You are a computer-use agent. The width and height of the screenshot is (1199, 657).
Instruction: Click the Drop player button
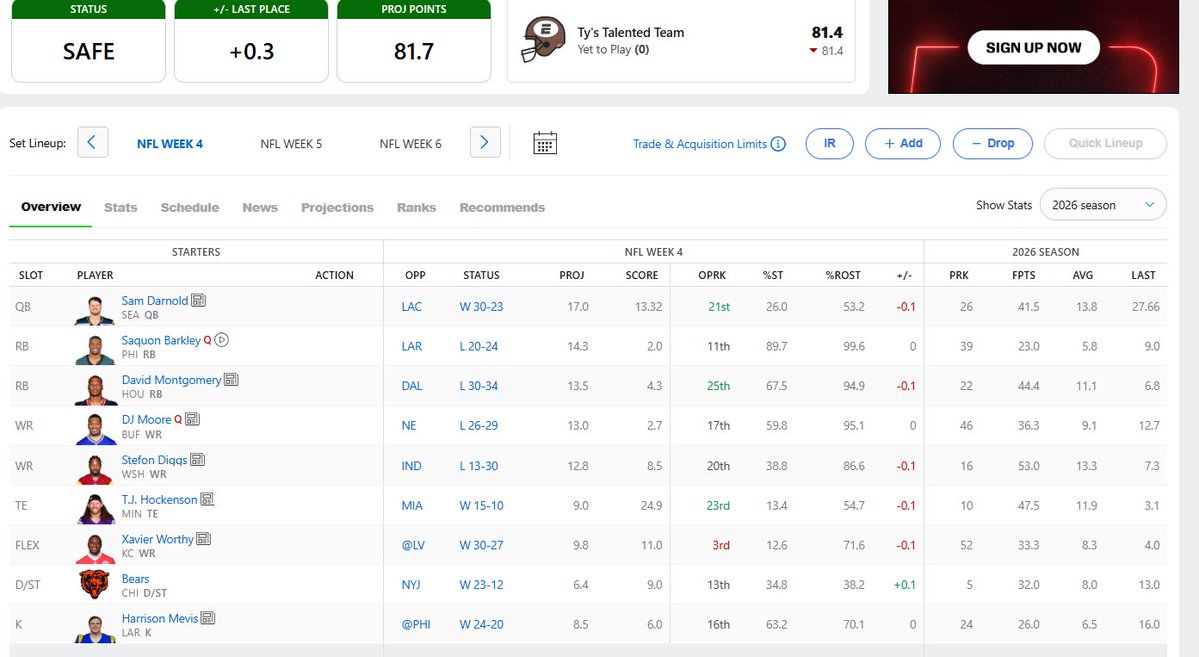tap(993, 144)
